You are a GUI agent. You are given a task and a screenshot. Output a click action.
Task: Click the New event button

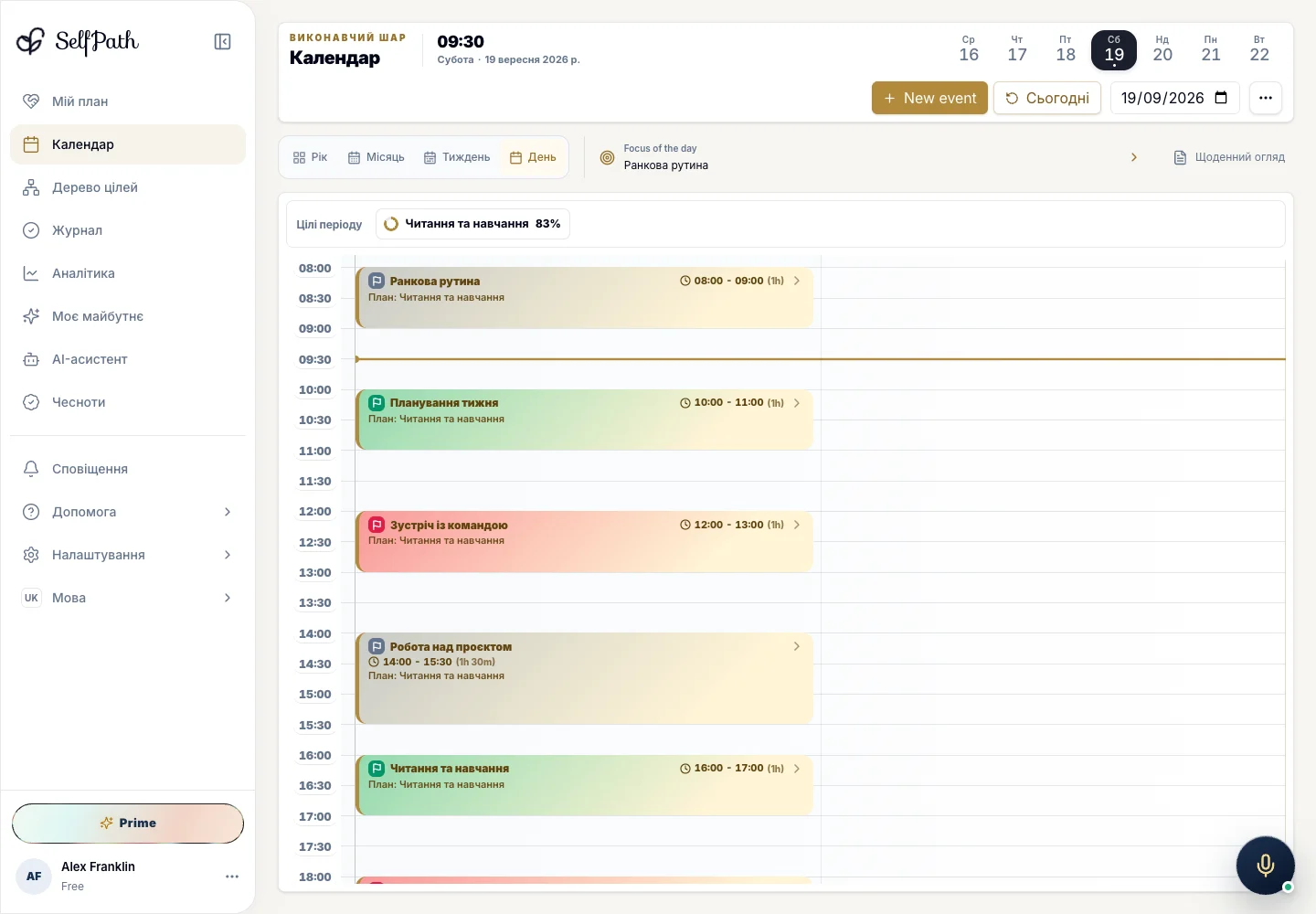[x=929, y=98]
